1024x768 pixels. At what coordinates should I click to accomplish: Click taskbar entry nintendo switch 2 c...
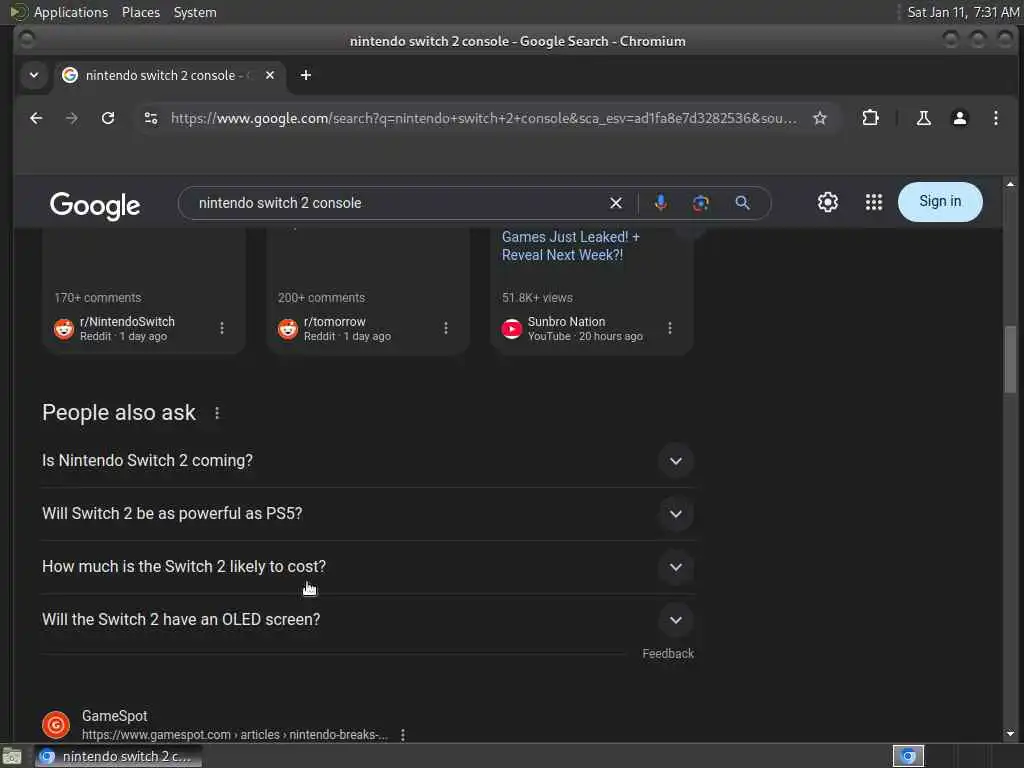tap(118, 756)
